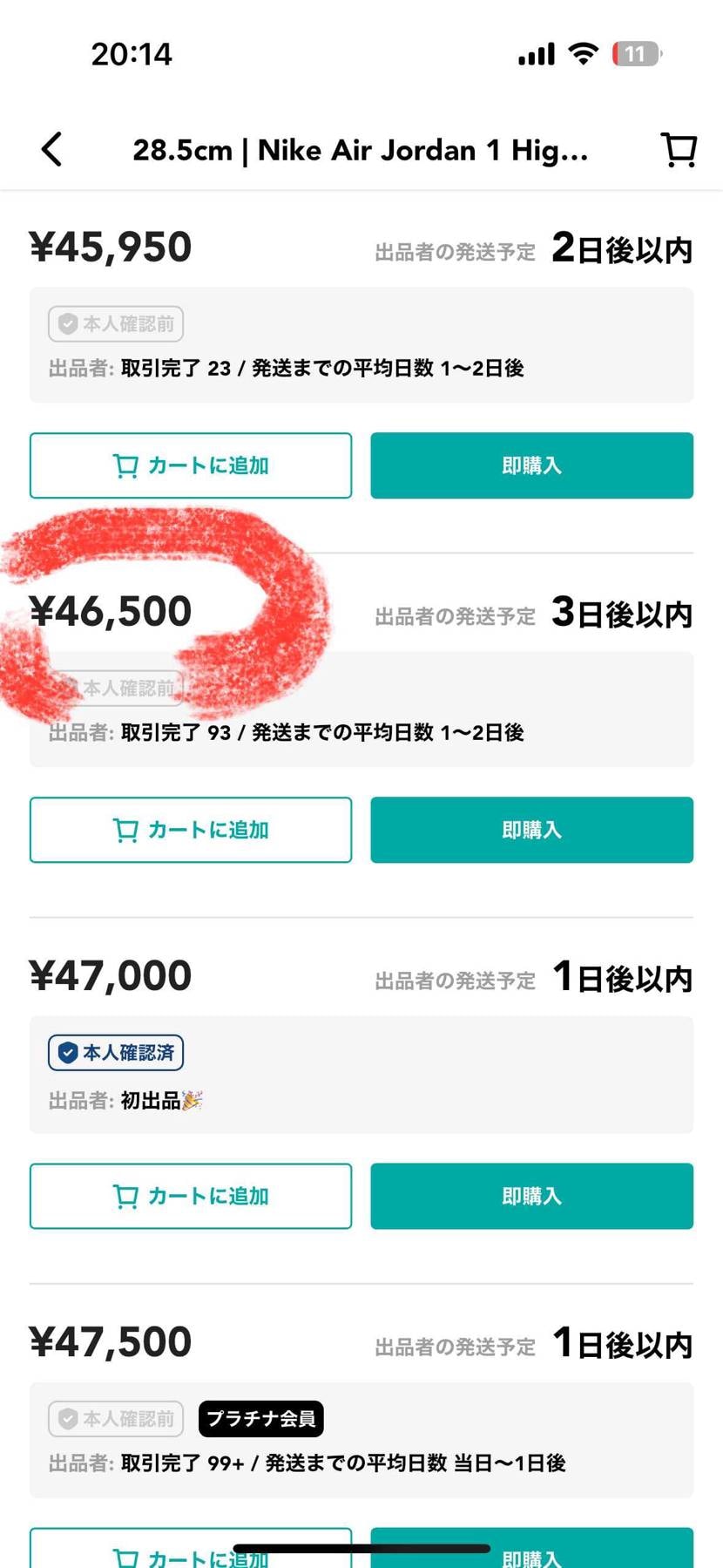Tap the プラチナ会員 membership badge

260,1419
